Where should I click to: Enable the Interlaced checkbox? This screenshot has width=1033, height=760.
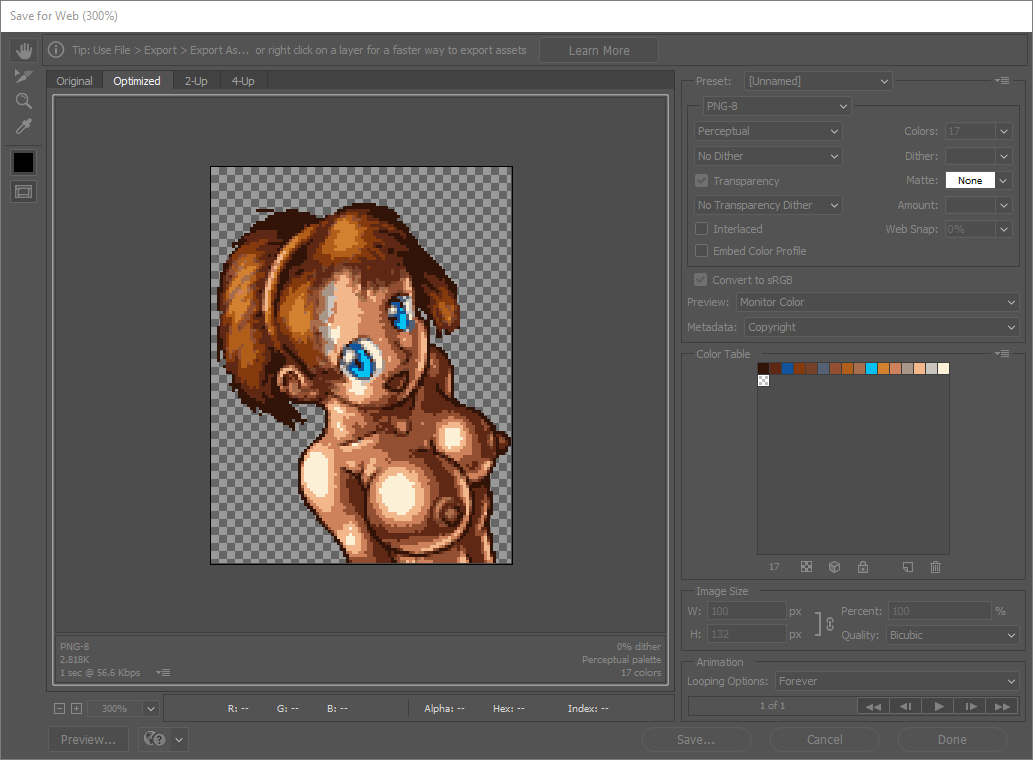[x=701, y=228]
